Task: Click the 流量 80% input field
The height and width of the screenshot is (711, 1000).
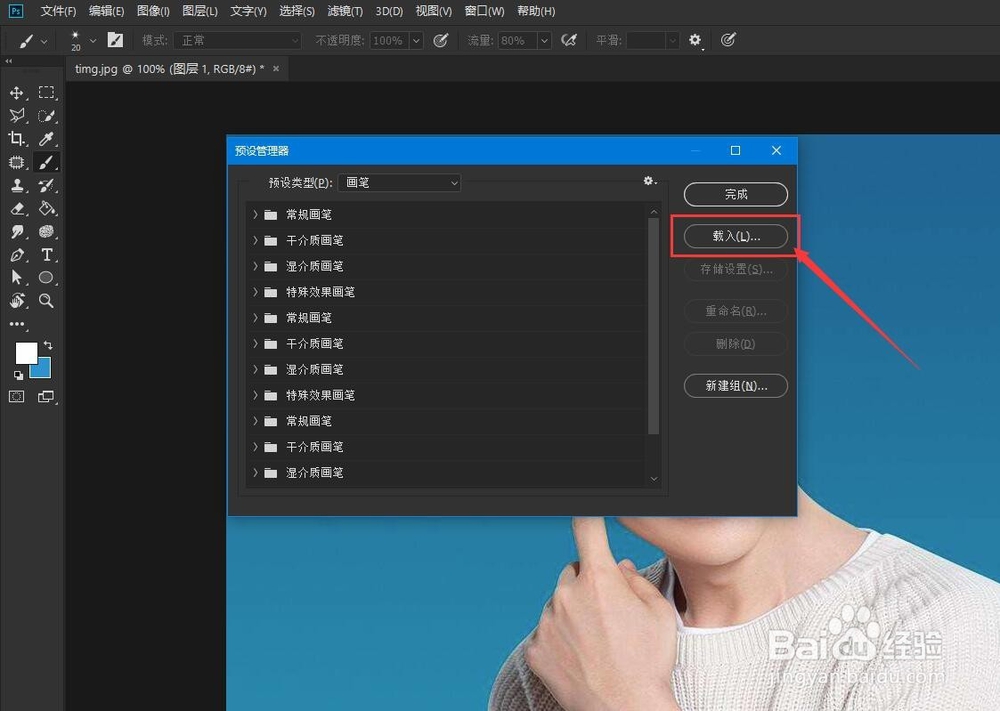Action: click(517, 41)
